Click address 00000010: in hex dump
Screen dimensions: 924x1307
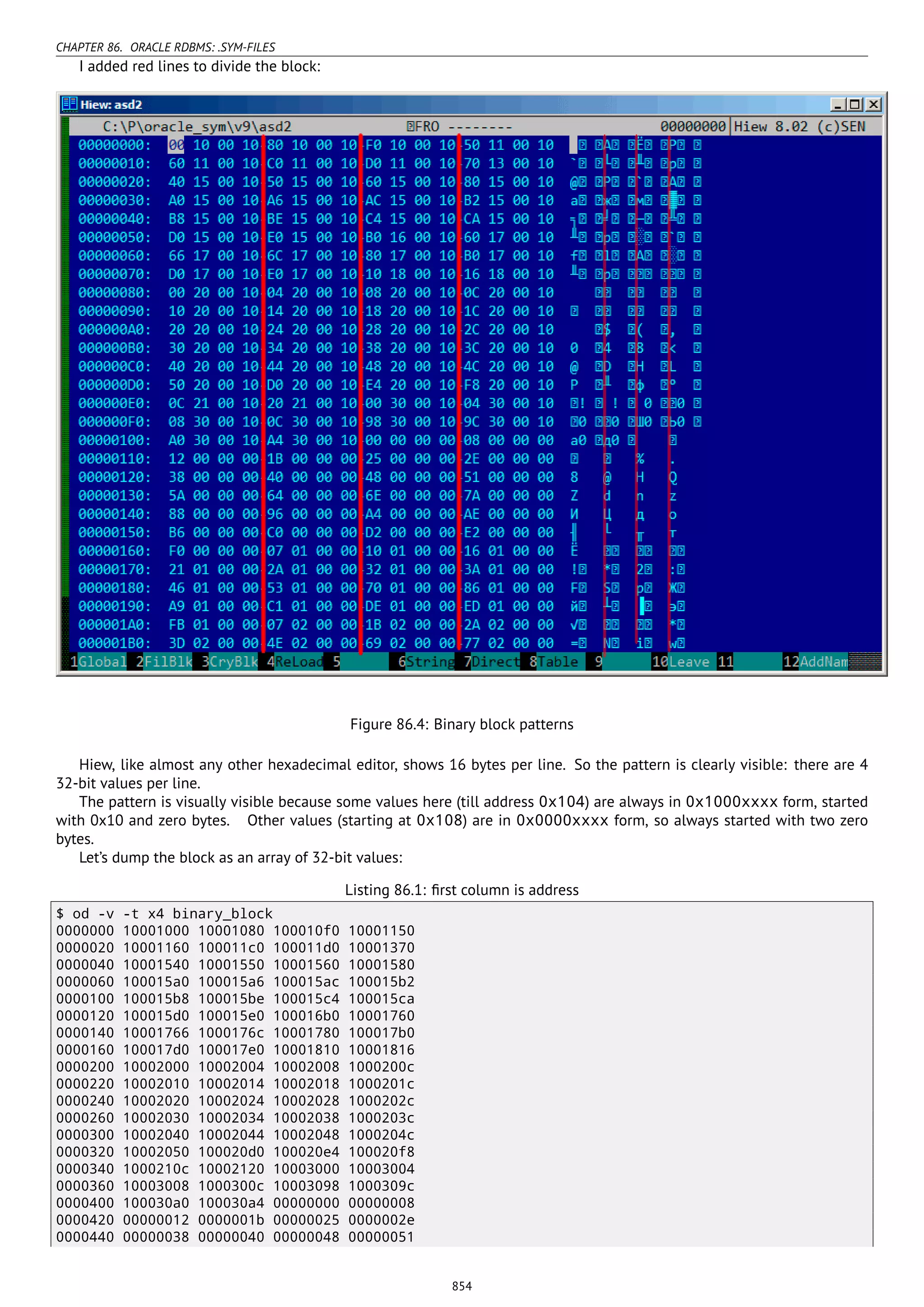114,164
